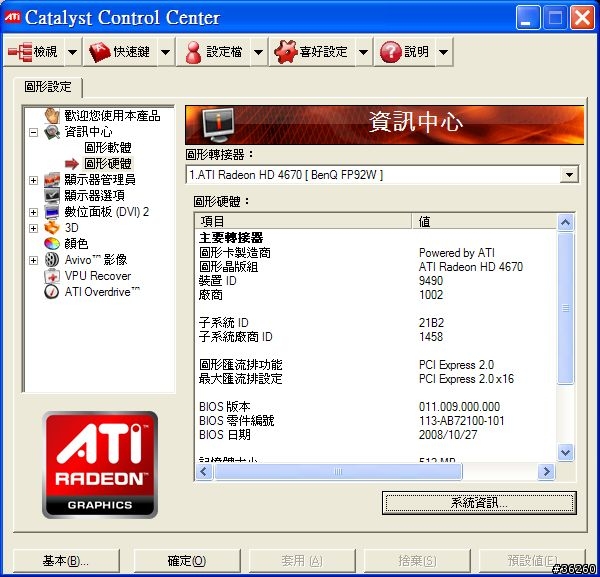Select 圖形軟體 in the tree
The width and height of the screenshot is (600, 577).
pos(108,147)
